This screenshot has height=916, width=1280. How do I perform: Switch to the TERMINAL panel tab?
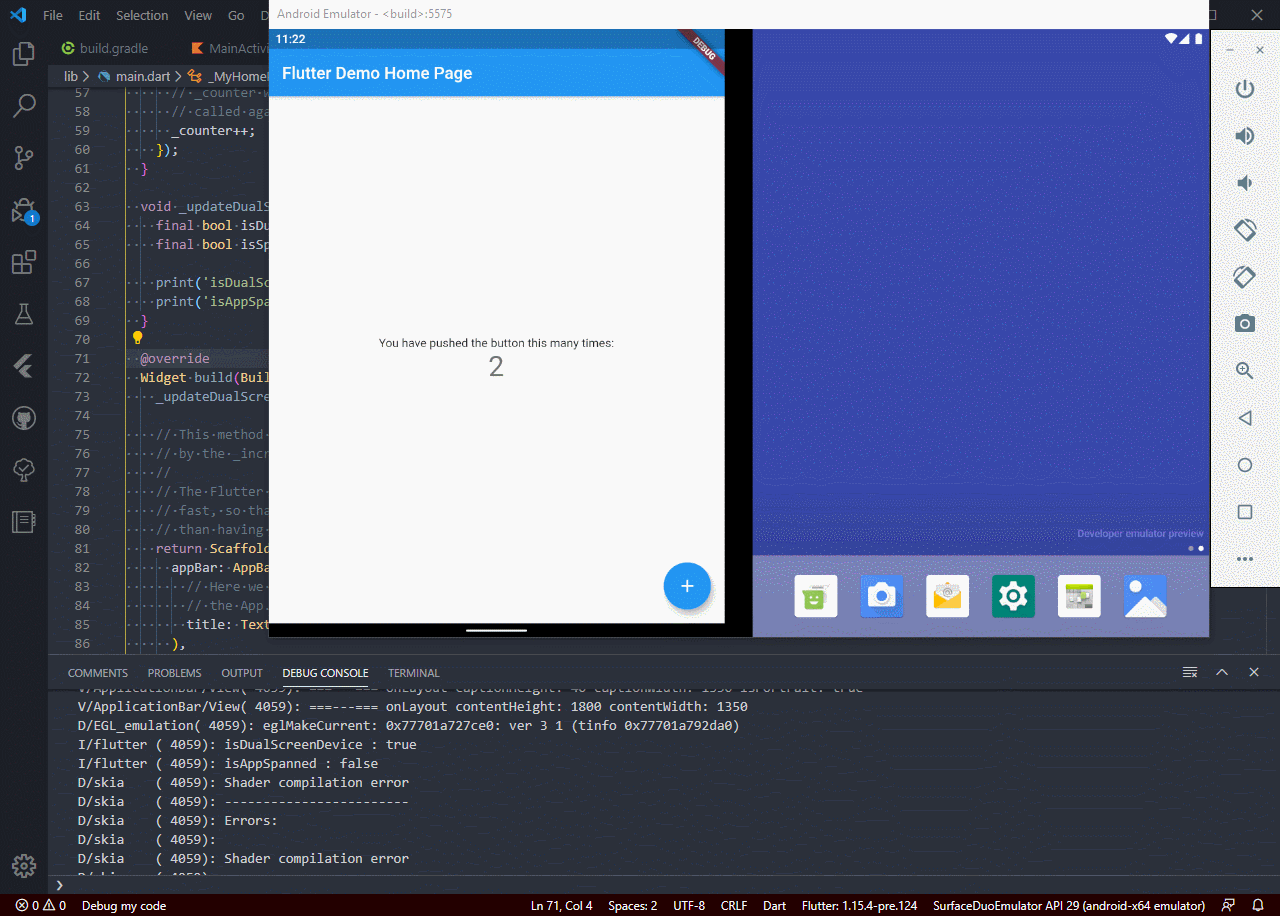(413, 673)
